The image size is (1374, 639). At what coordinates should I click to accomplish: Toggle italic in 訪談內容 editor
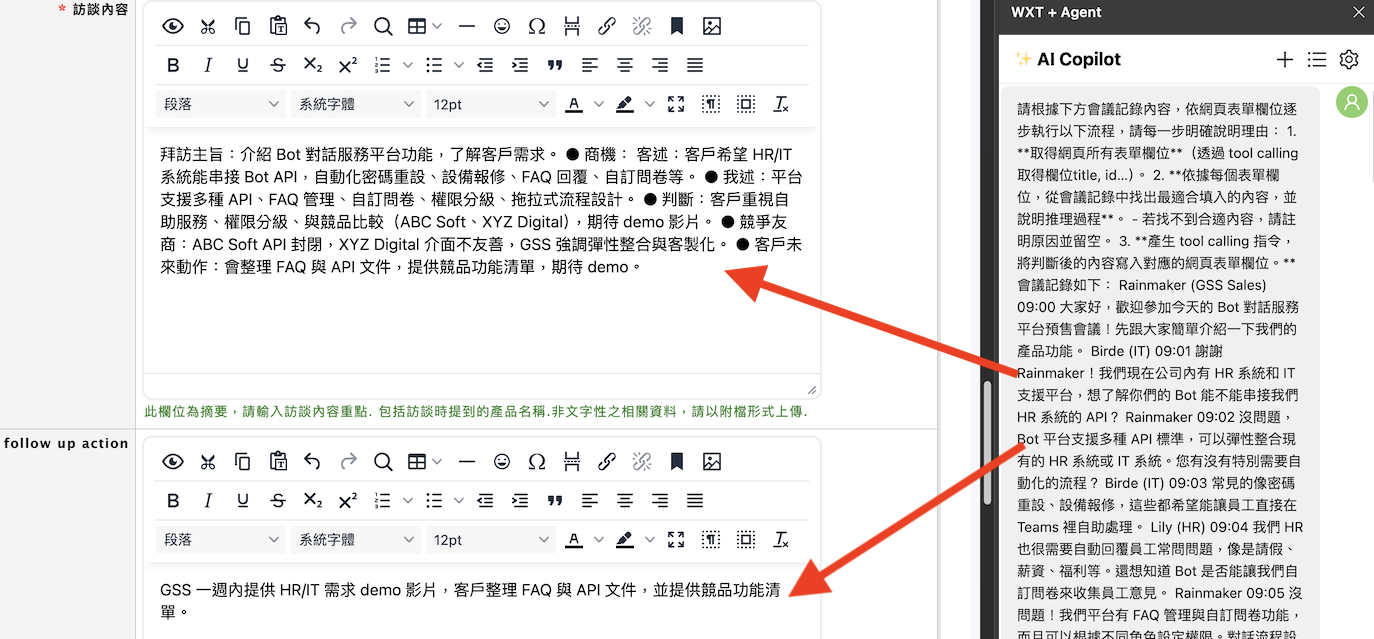coord(208,65)
